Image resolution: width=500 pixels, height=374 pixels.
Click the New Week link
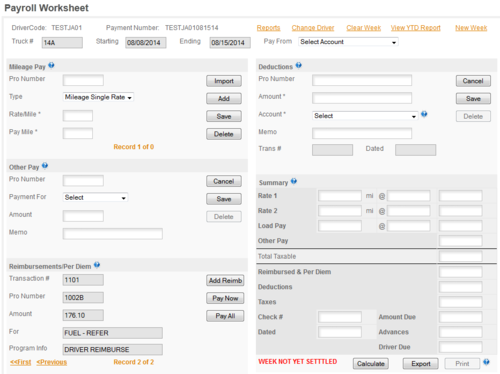coord(471,28)
